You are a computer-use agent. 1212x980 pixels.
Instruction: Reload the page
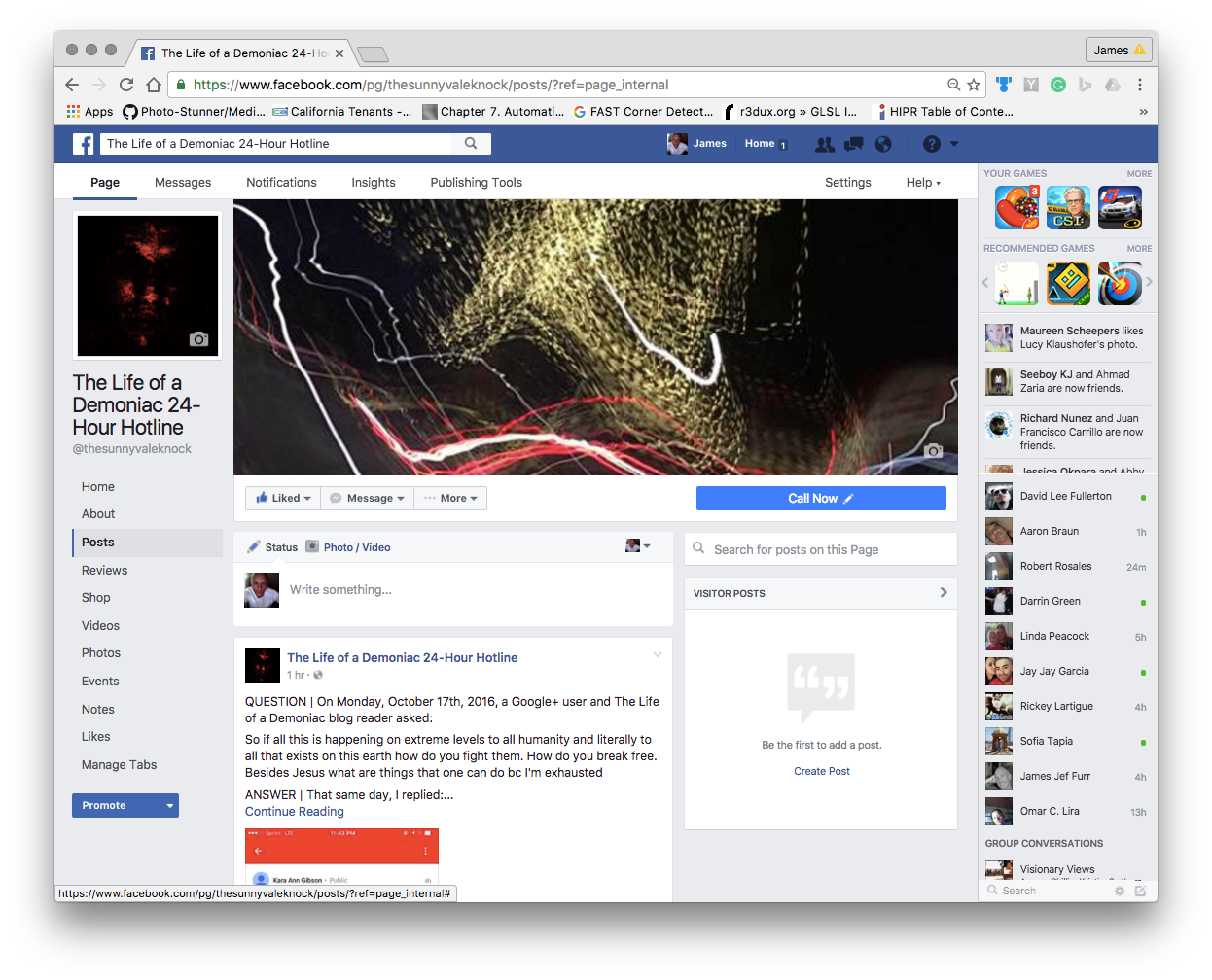[126, 85]
